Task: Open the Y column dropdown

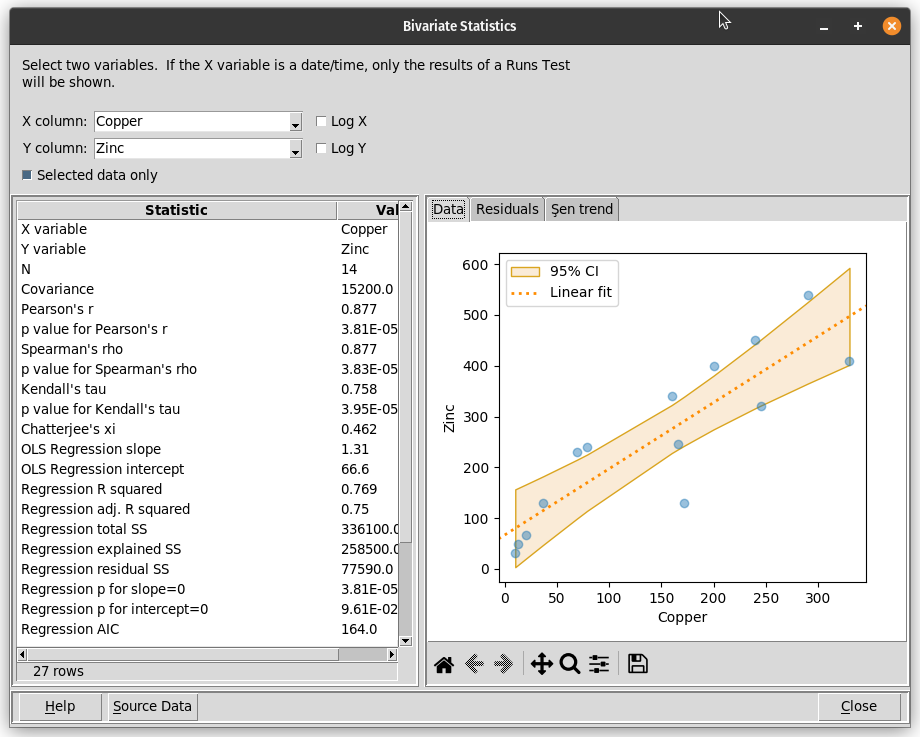Action: coord(295,150)
